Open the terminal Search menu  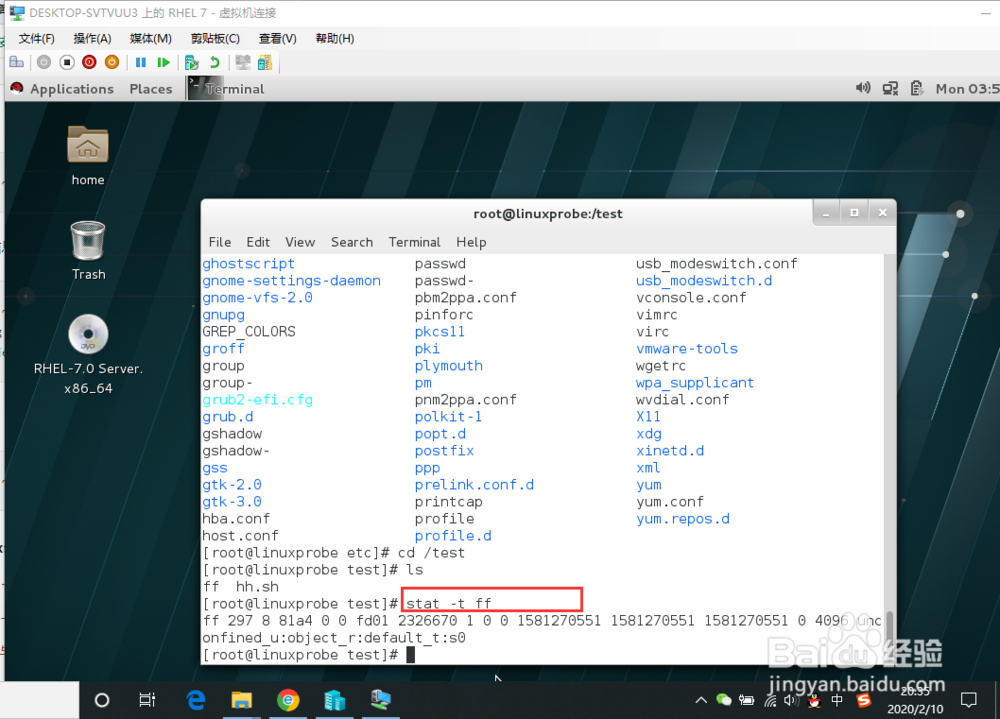(351, 242)
